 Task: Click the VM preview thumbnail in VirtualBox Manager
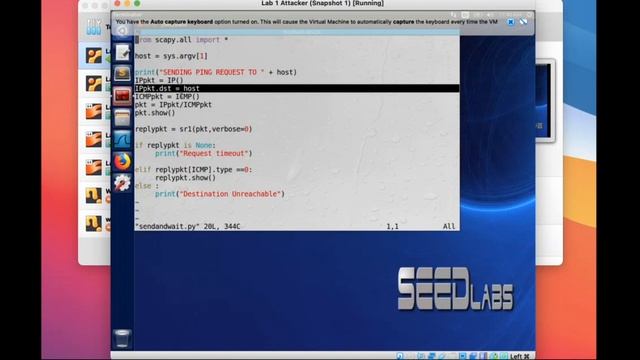(x=544, y=101)
